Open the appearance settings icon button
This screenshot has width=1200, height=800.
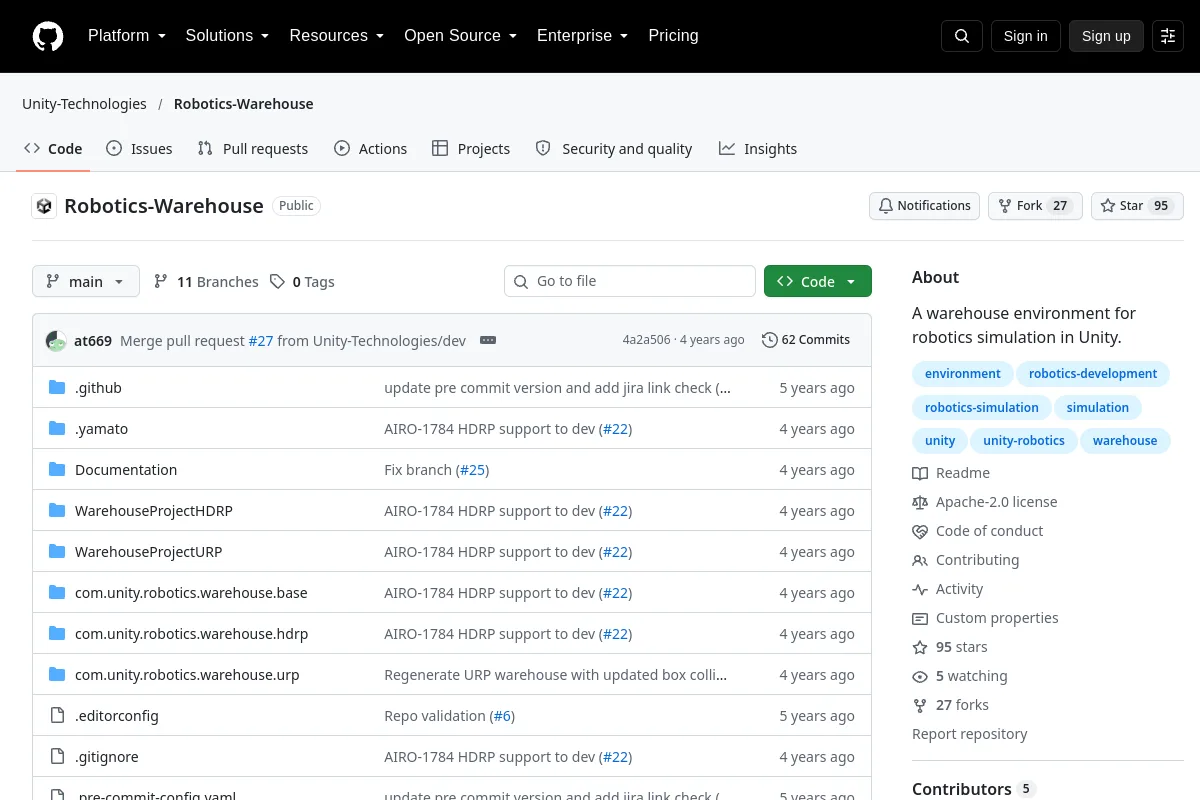[1168, 36]
